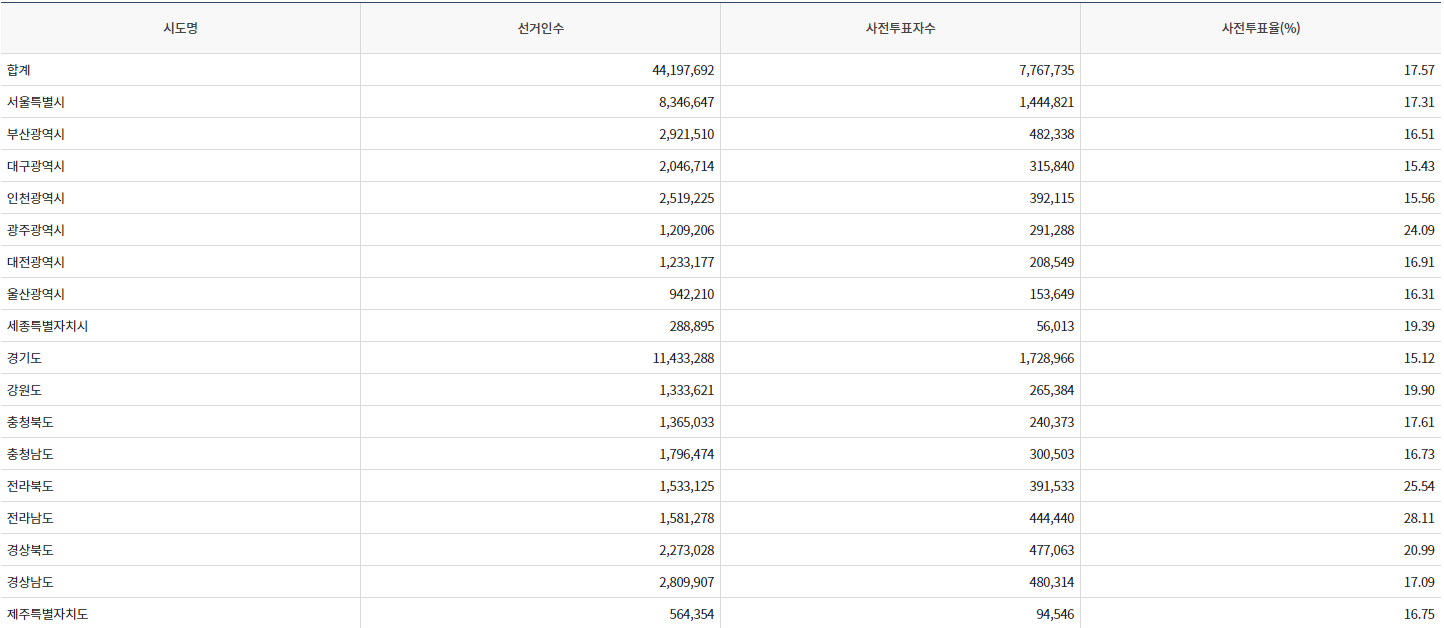Click total voter count 44,197,692

pyautogui.click(x=683, y=70)
